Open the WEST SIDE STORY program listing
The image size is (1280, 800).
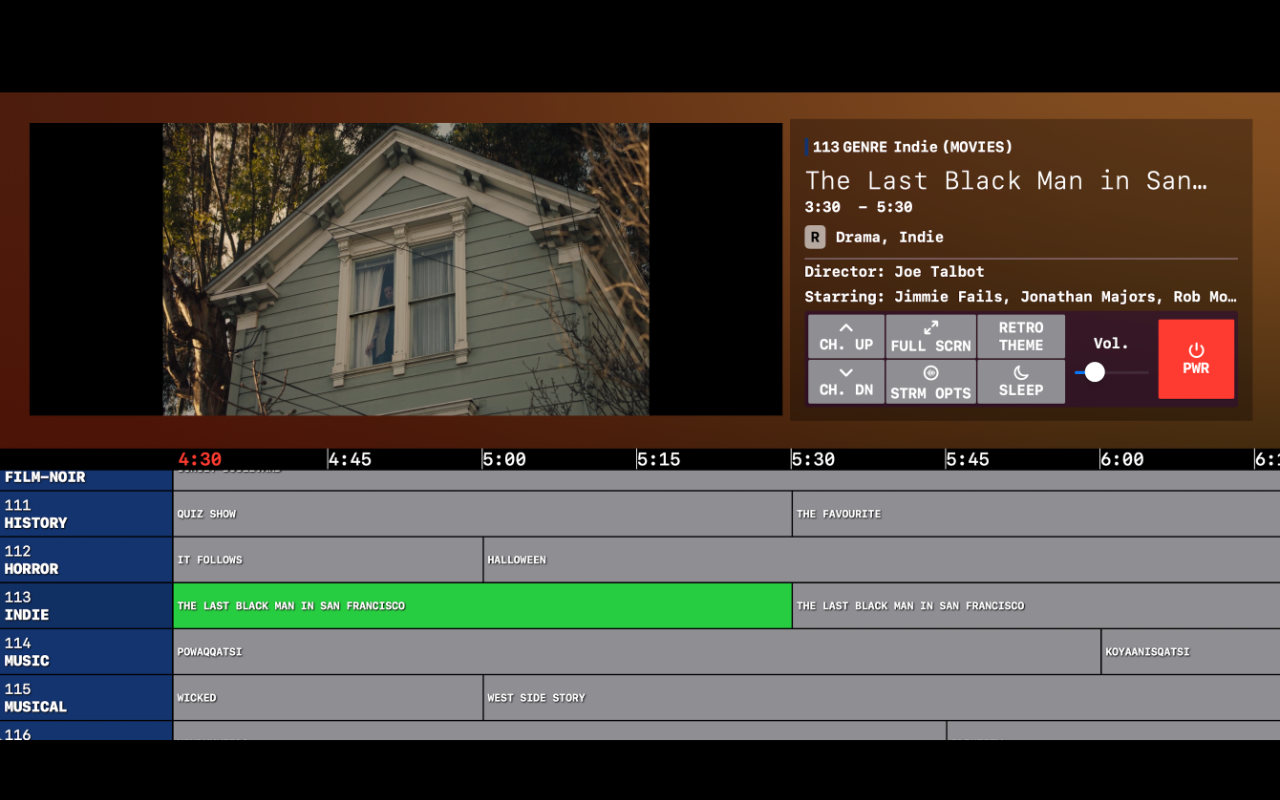[881, 698]
